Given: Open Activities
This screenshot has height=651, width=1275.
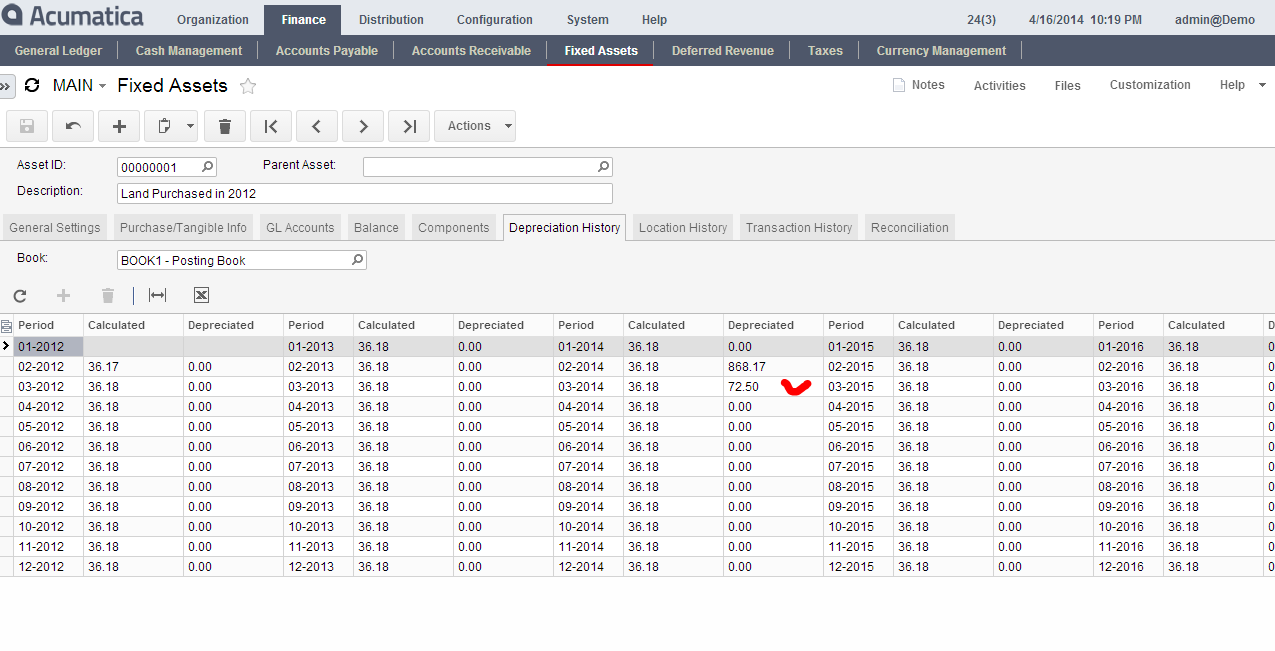Looking at the screenshot, I should click(x=999, y=86).
